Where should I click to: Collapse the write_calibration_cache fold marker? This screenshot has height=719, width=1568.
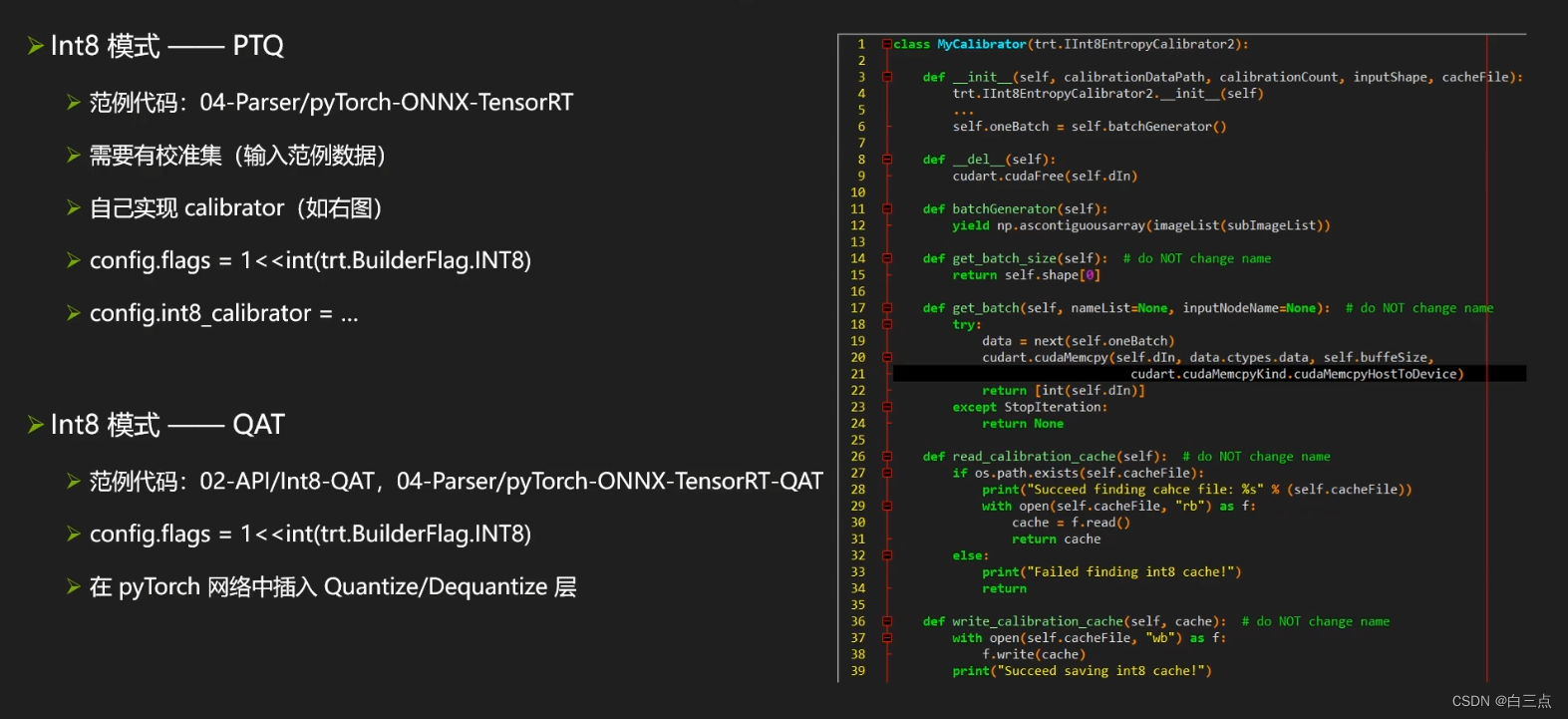tap(886, 621)
